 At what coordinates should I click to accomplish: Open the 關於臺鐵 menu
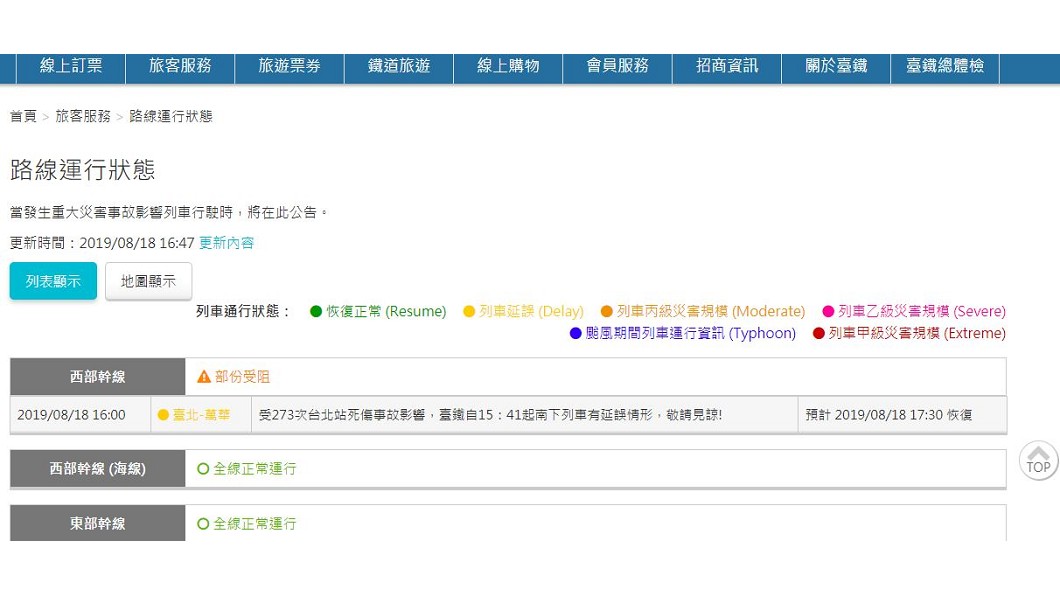(836, 66)
